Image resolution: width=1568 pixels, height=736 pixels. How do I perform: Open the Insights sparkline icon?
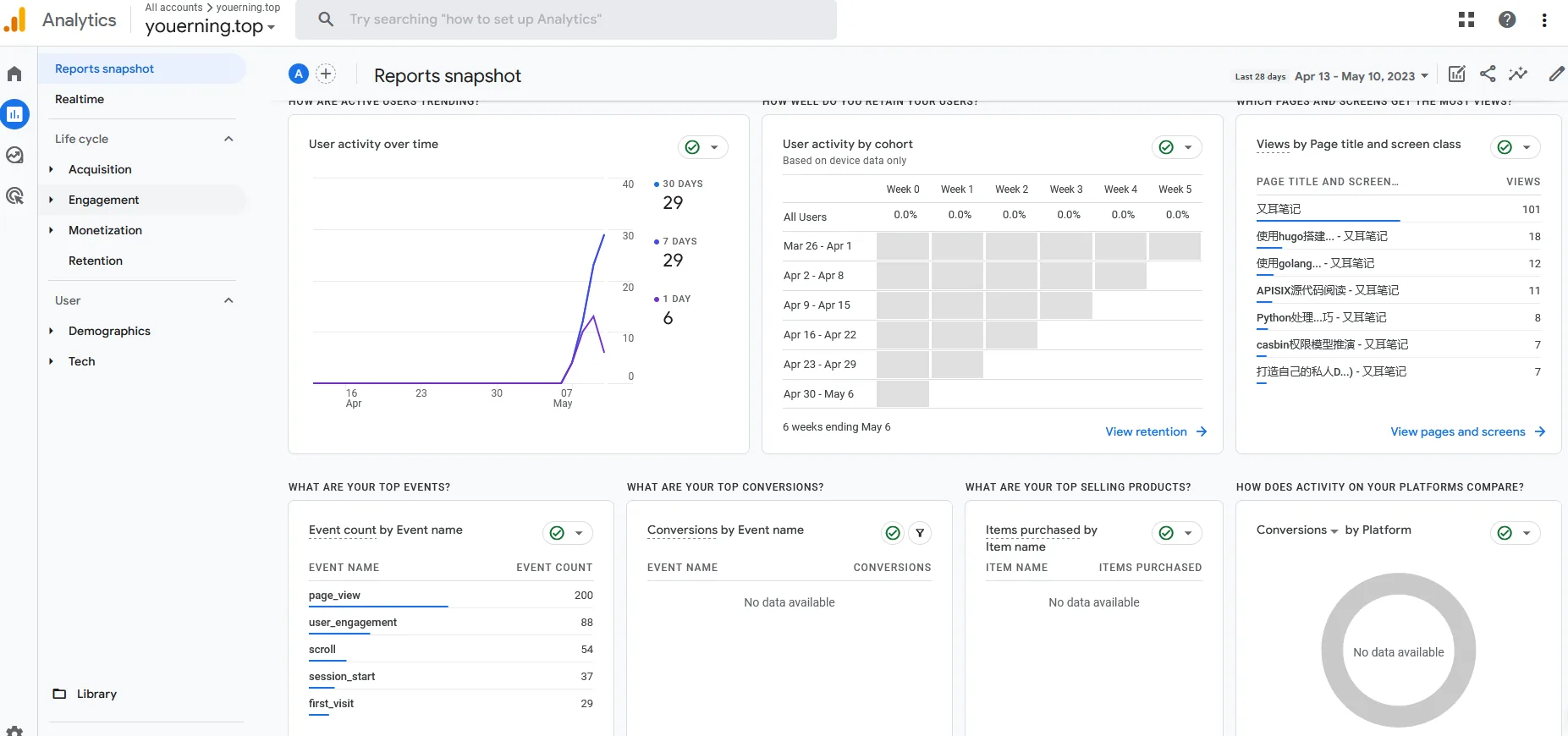coord(1518,74)
